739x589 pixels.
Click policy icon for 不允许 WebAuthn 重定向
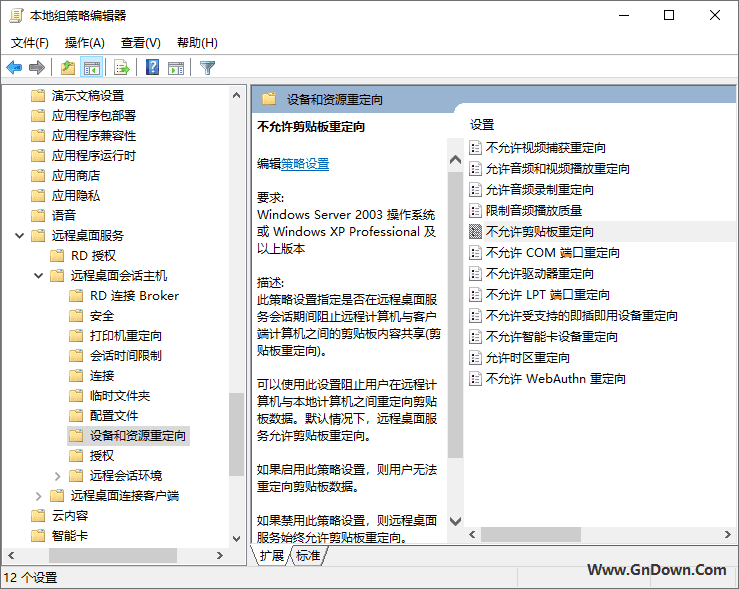click(x=476, y=378)
